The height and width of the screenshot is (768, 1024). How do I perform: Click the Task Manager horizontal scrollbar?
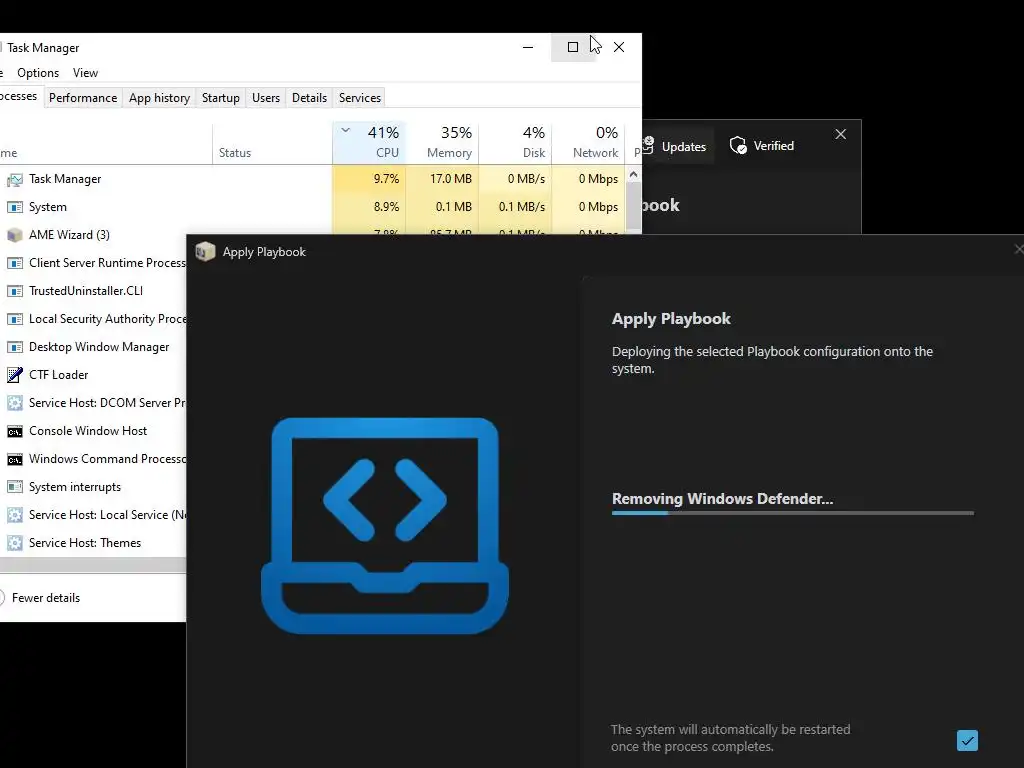(x=93, y=566)
